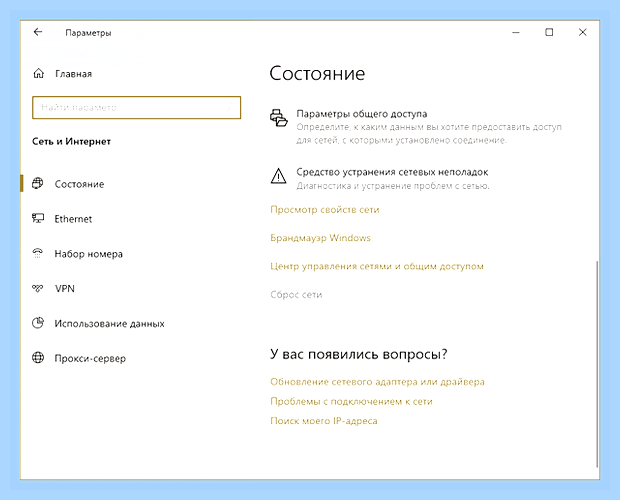The height and width of the screenshot is (500, 620).
Task: Go back with the arrow icon
Action: [x=38, y=32]
